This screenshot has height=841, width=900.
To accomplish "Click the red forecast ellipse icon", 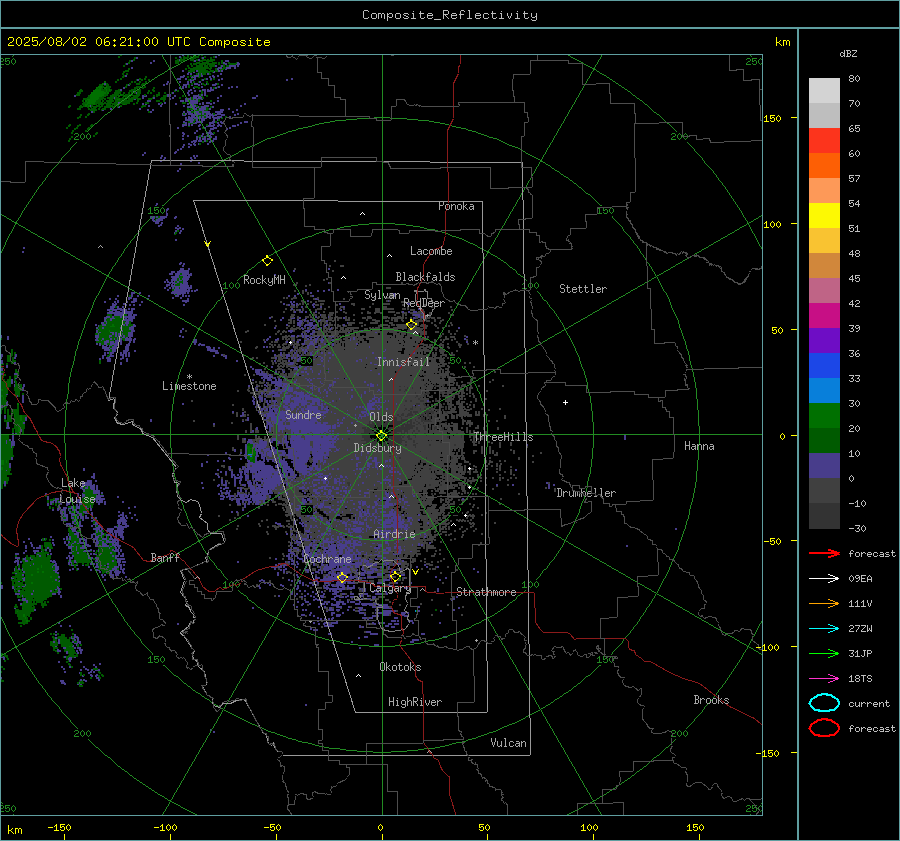I will (x=824, y=728).
